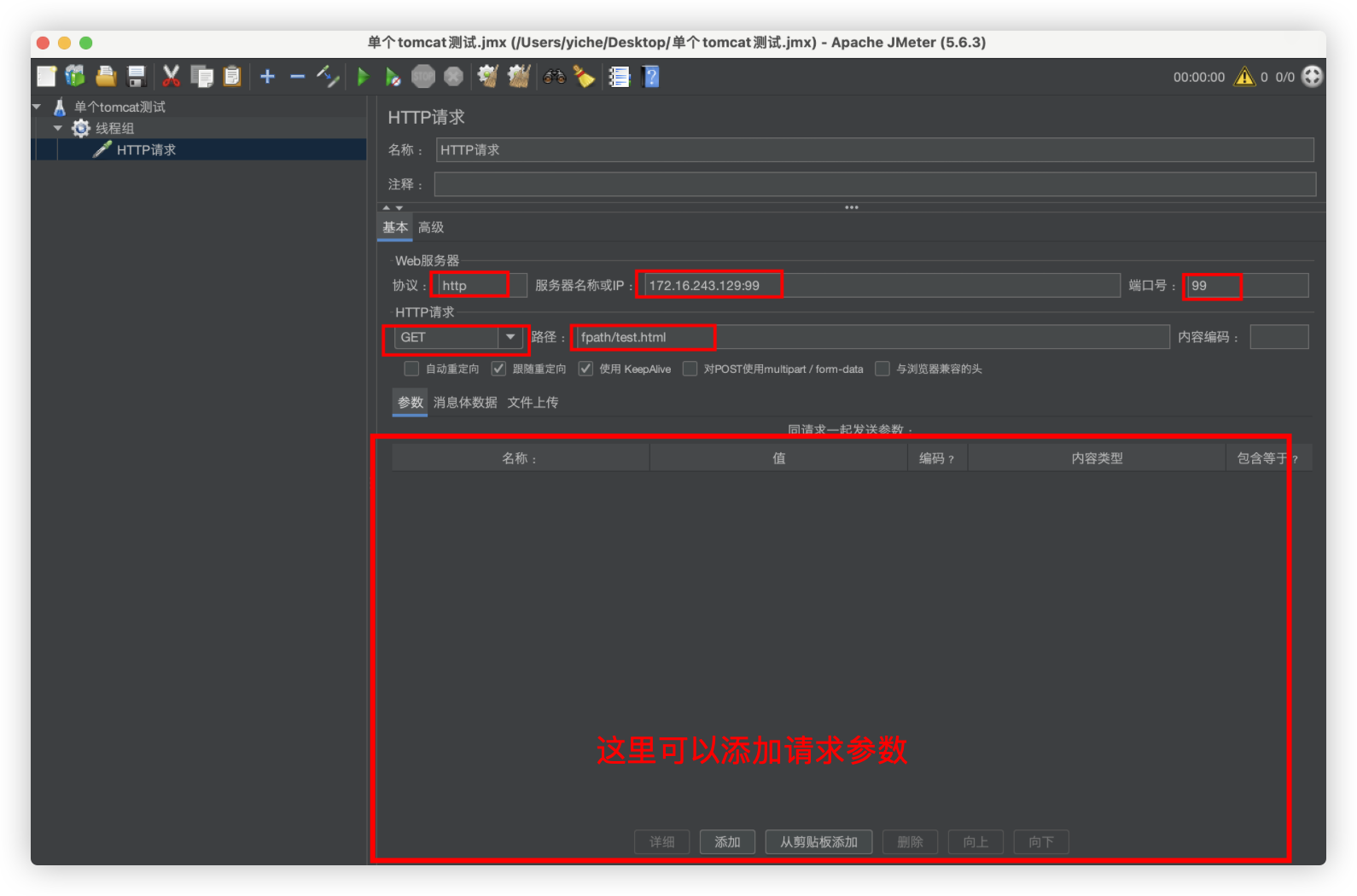Click the 详细 button
Screen dimensions: 1357x896
(661, 842)
